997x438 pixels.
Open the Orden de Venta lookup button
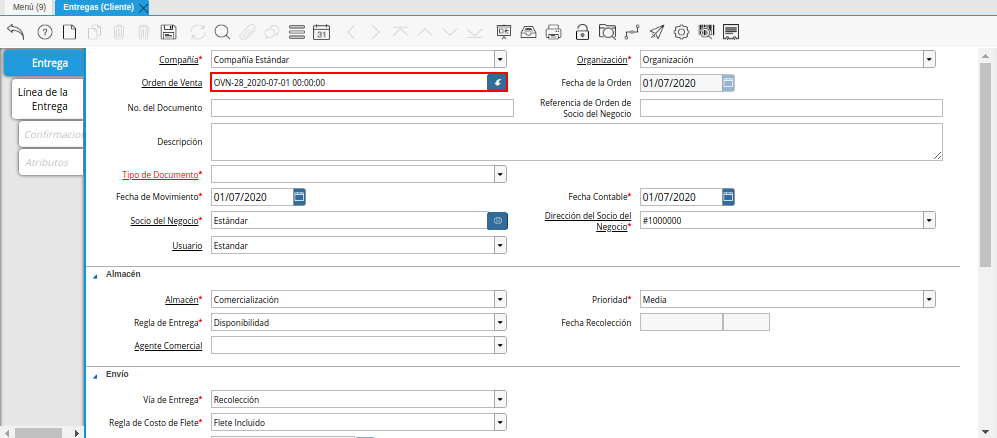[497, 83]
